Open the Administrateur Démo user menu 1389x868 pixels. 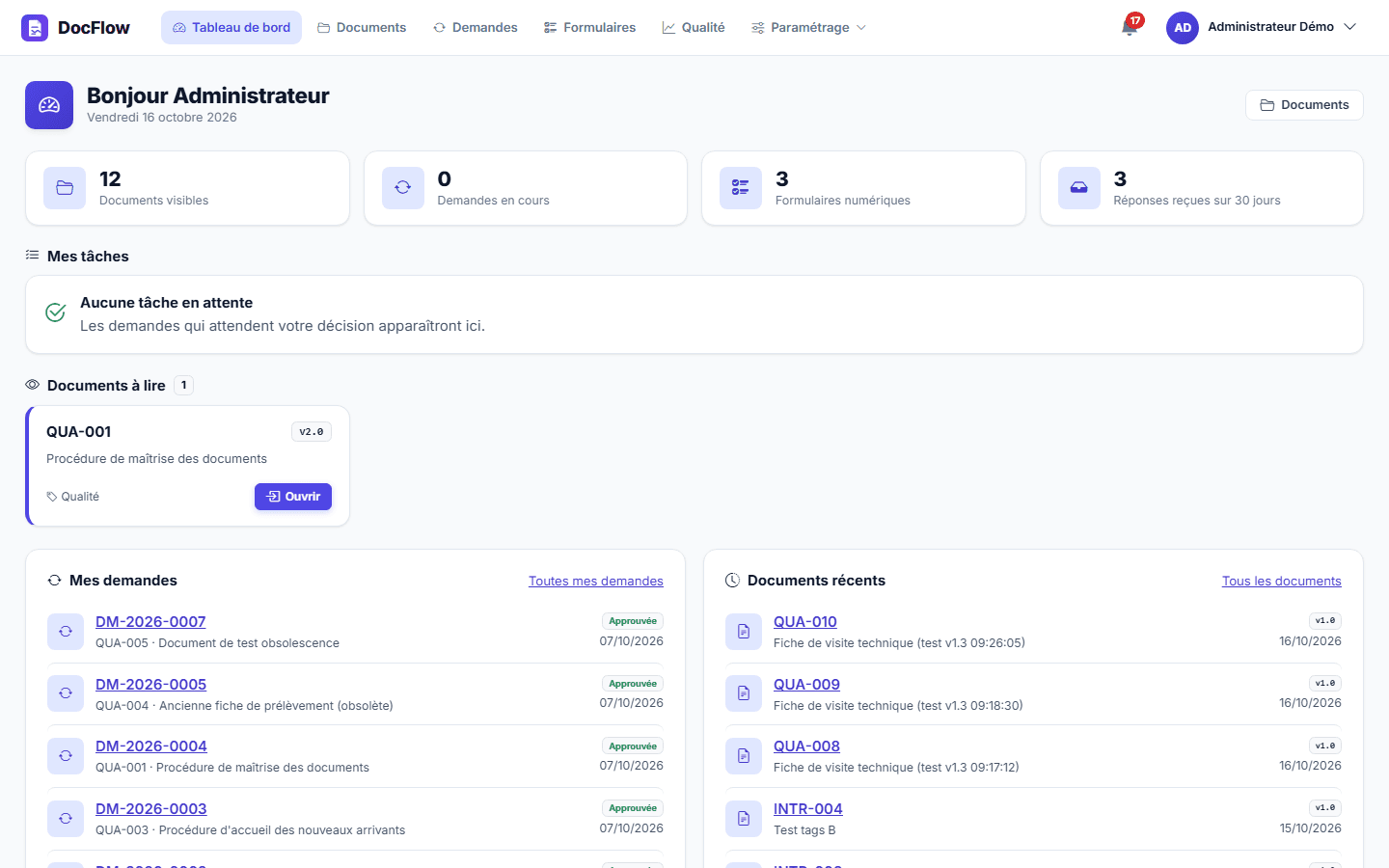[x=1262, y=28]
